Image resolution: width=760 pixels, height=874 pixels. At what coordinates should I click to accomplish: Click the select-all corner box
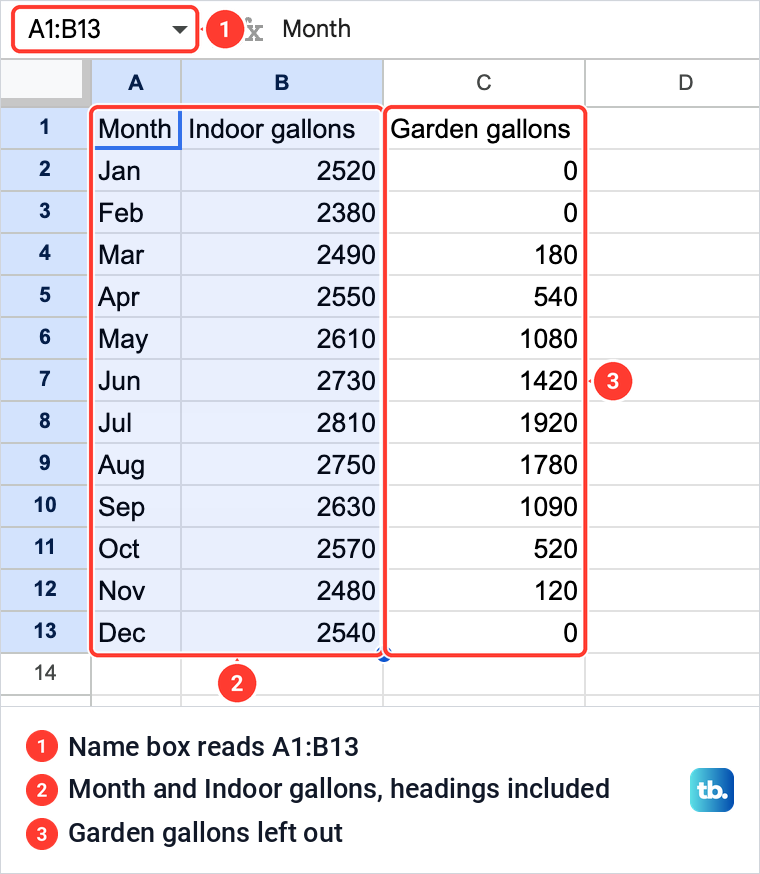[42, 82]
